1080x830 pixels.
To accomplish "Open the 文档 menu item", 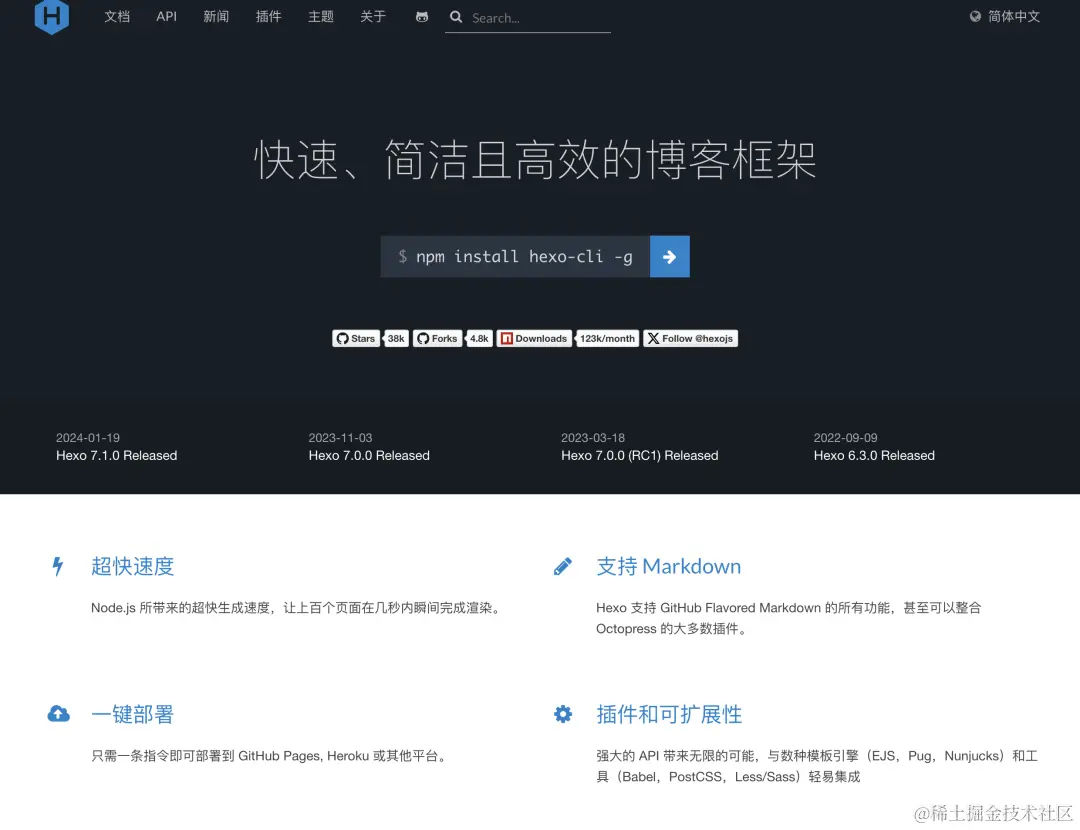I will (x=117, y=16).
